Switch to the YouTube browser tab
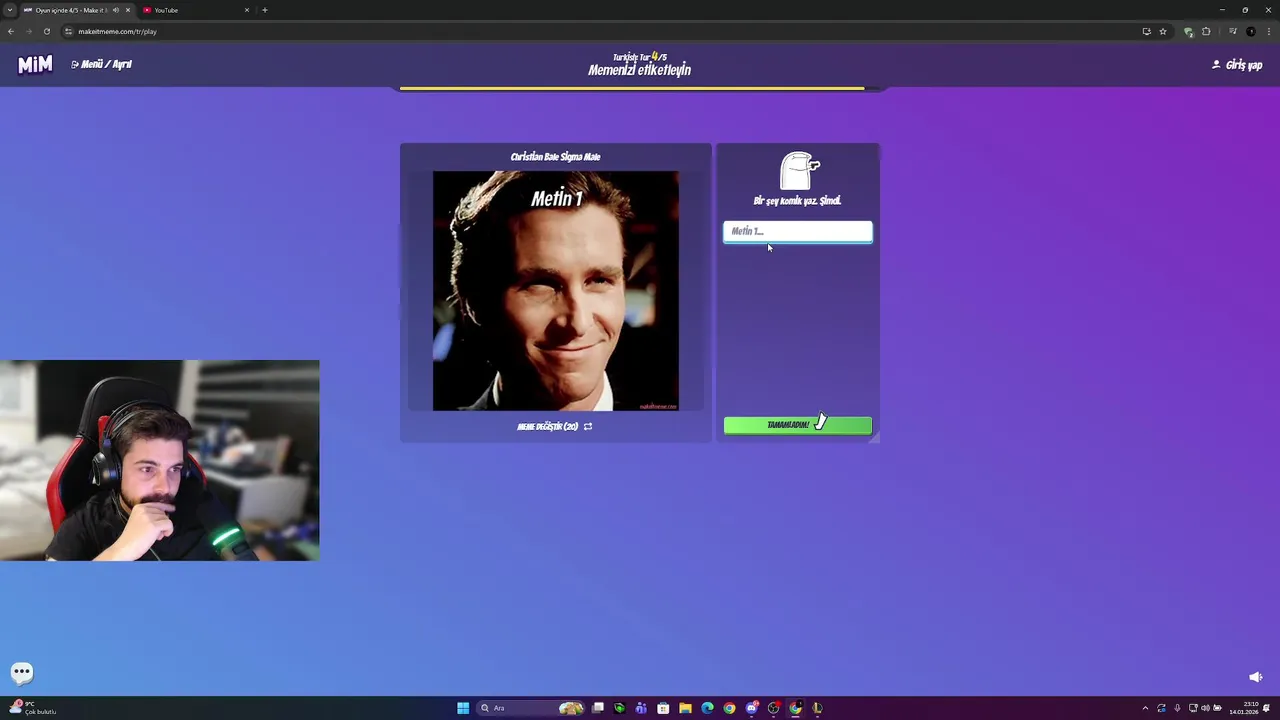 [x=195, y=10]
